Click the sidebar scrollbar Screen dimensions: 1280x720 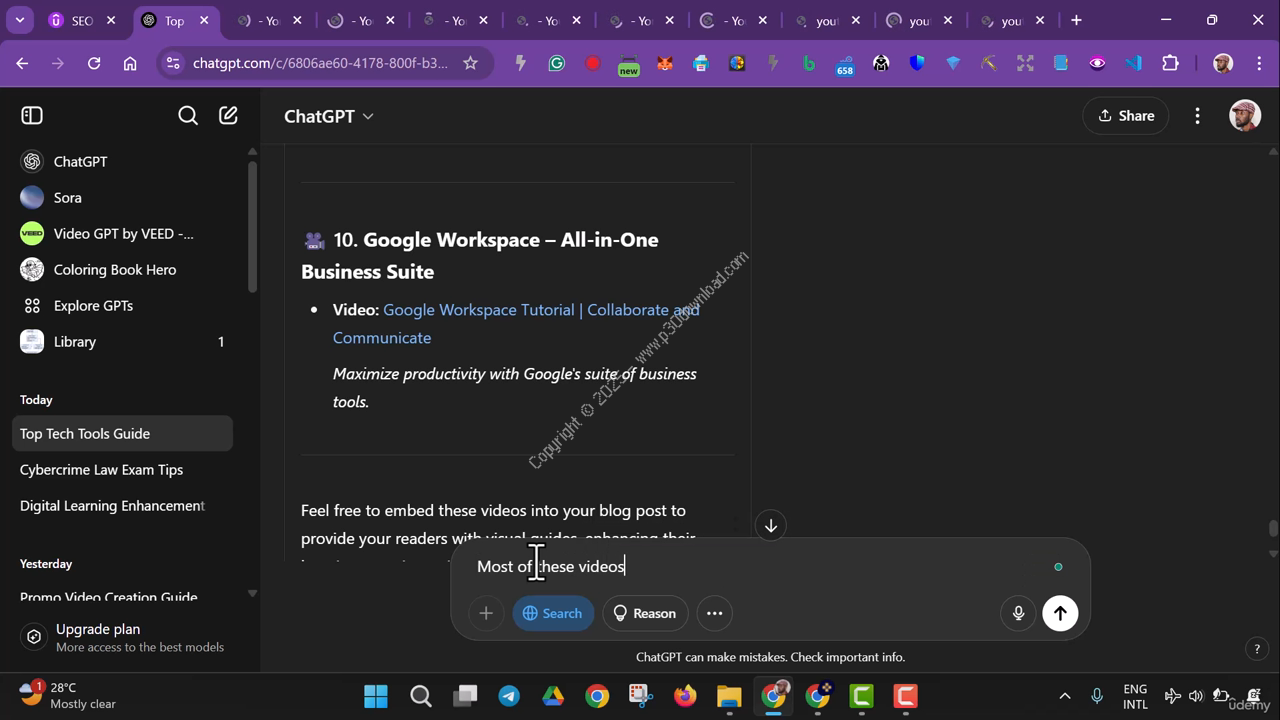tap(252, 225)
